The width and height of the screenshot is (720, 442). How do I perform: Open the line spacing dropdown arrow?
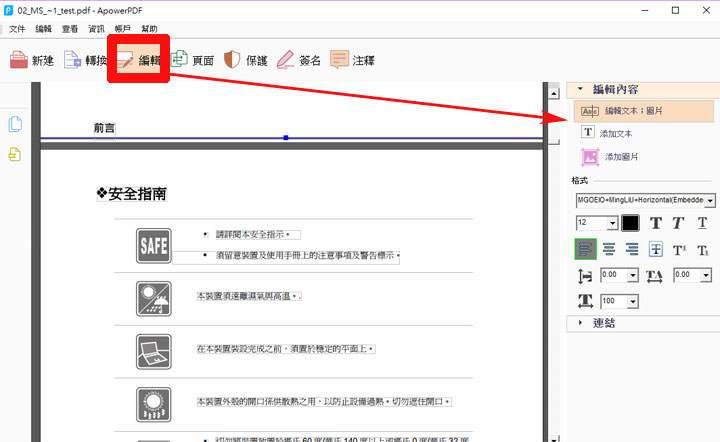tap(633, 275)
